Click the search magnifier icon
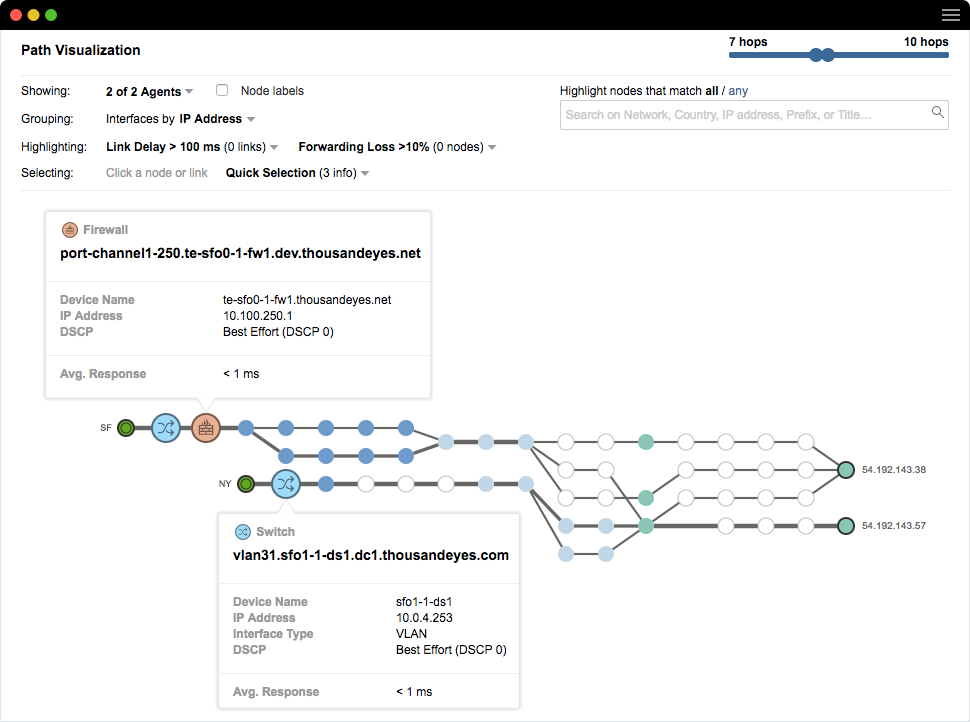Image resolution: width=970 pixels, height=722 pixels. (x=938, y=113)
